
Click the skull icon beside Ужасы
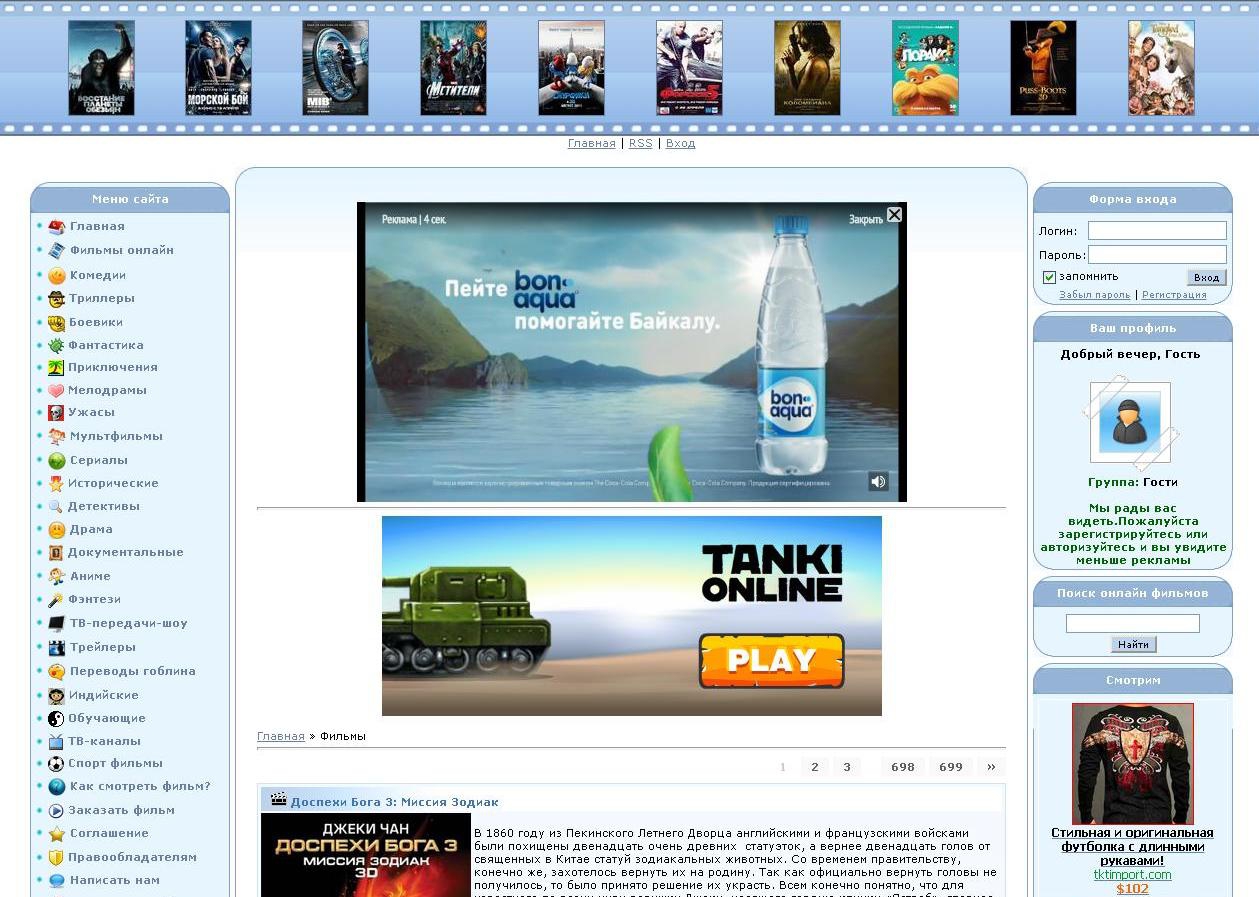click(56, 413)
